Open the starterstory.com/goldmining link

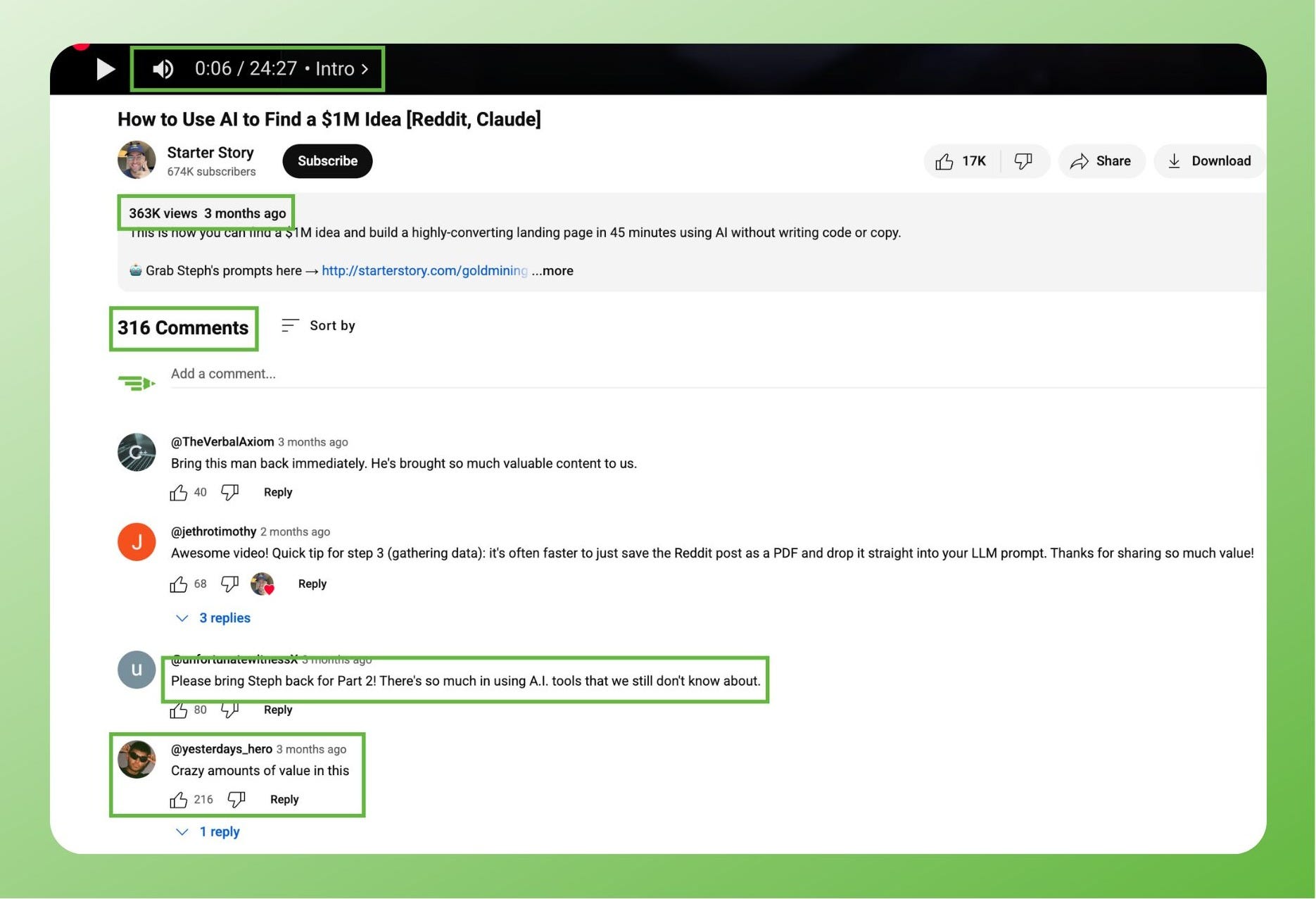424,270
